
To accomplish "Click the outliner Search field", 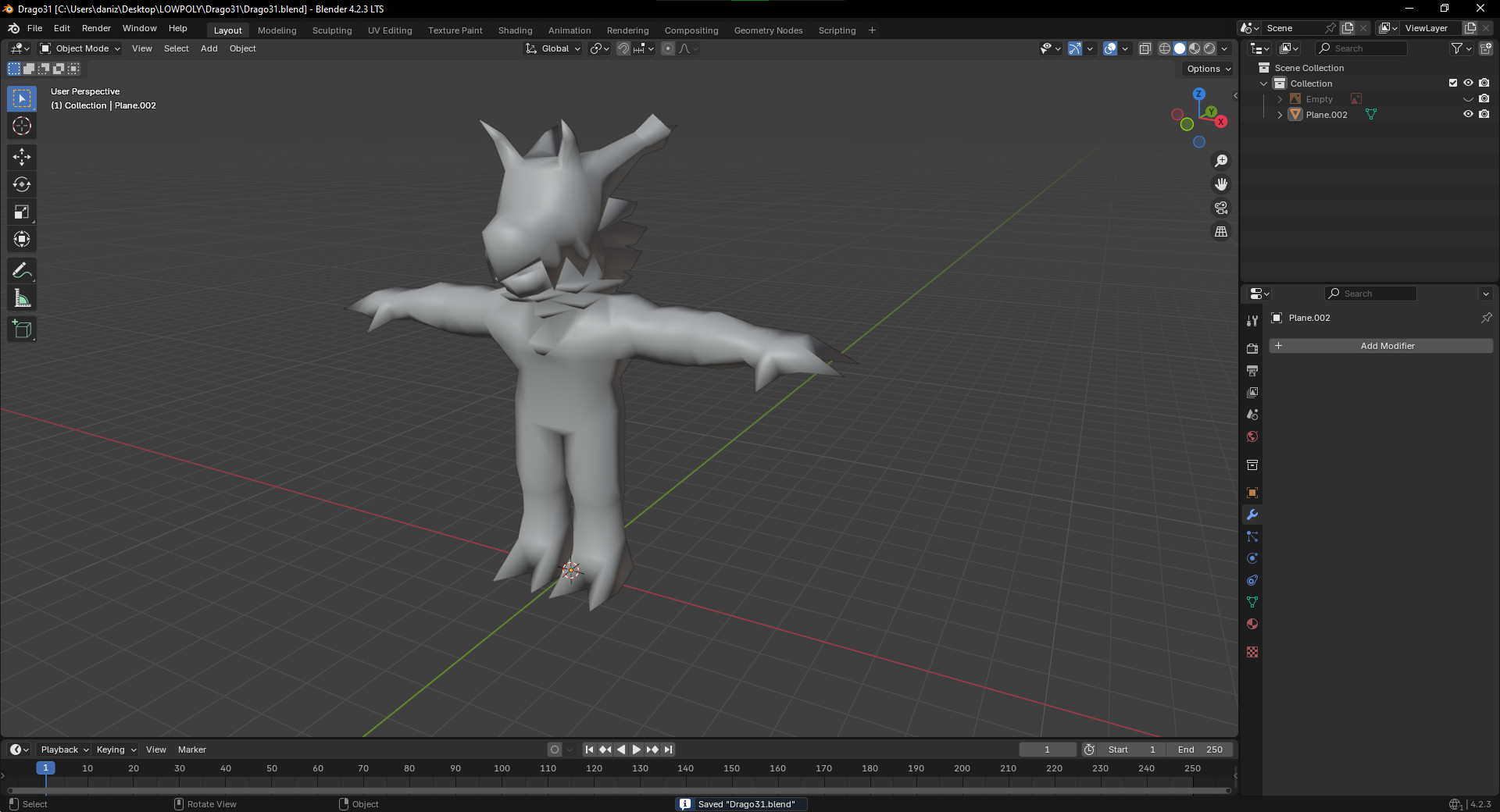I will 1361,48.
